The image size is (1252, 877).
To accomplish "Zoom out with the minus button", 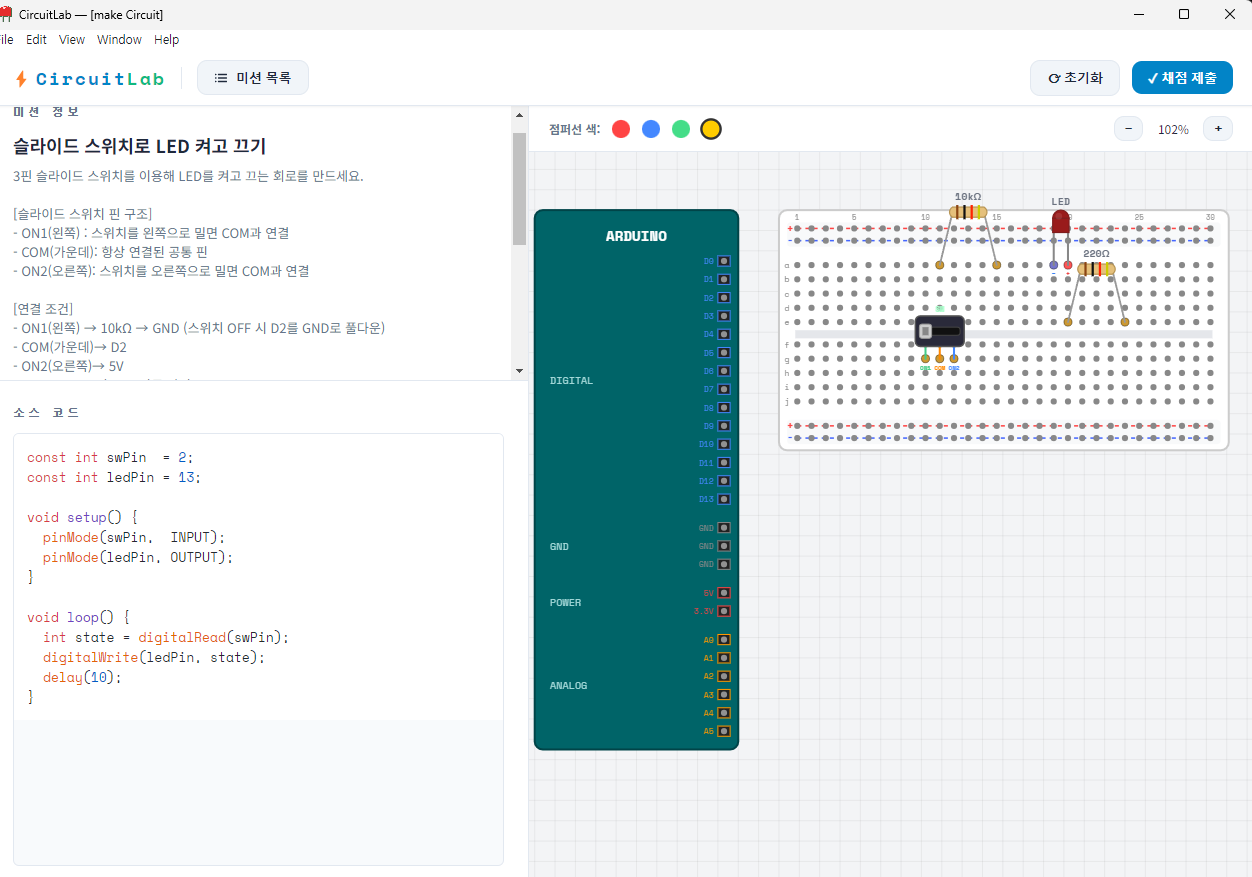I will (x=1128, y=129).
